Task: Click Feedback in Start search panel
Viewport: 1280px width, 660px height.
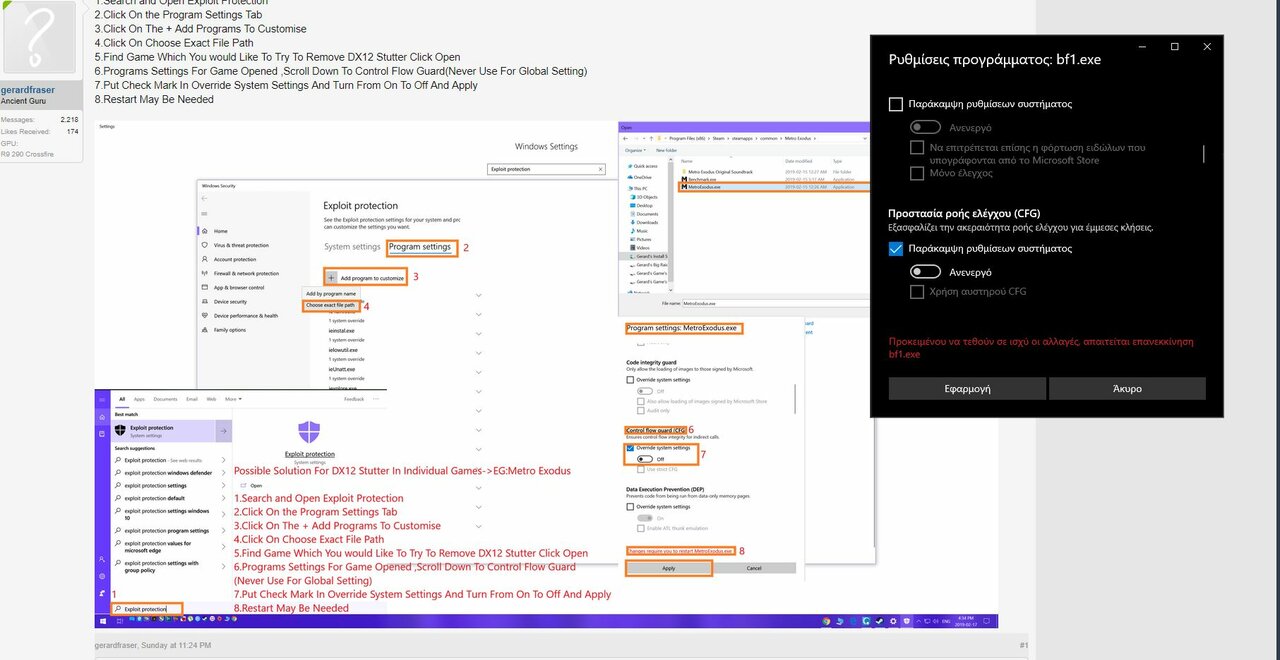Action: (354, 399)
